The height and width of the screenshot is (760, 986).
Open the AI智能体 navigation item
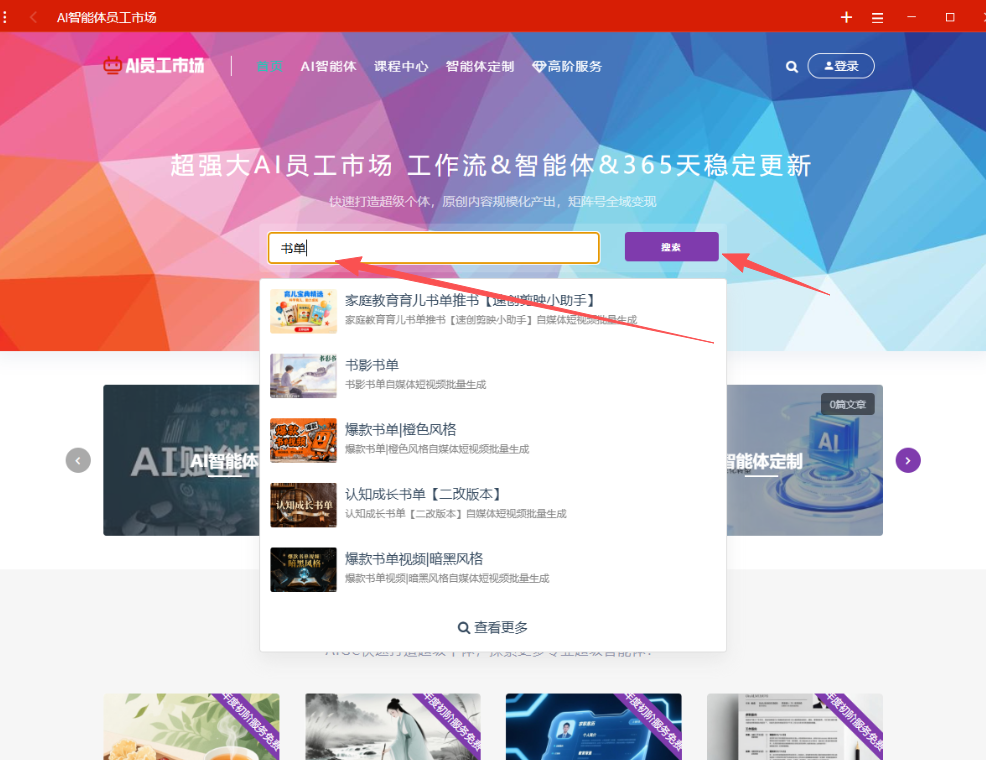coord(328,67)
